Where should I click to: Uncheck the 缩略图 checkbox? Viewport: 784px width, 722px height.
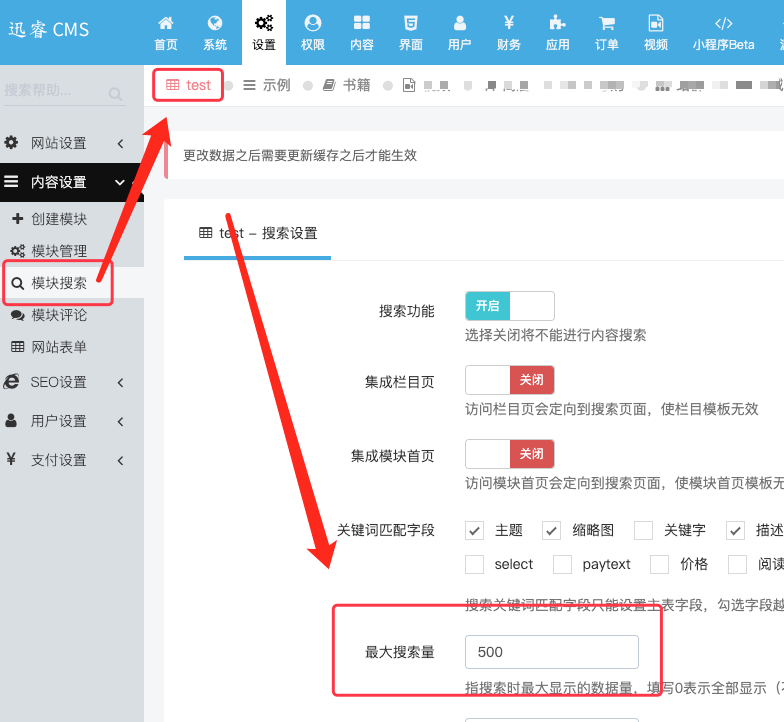tap(552, 530)
